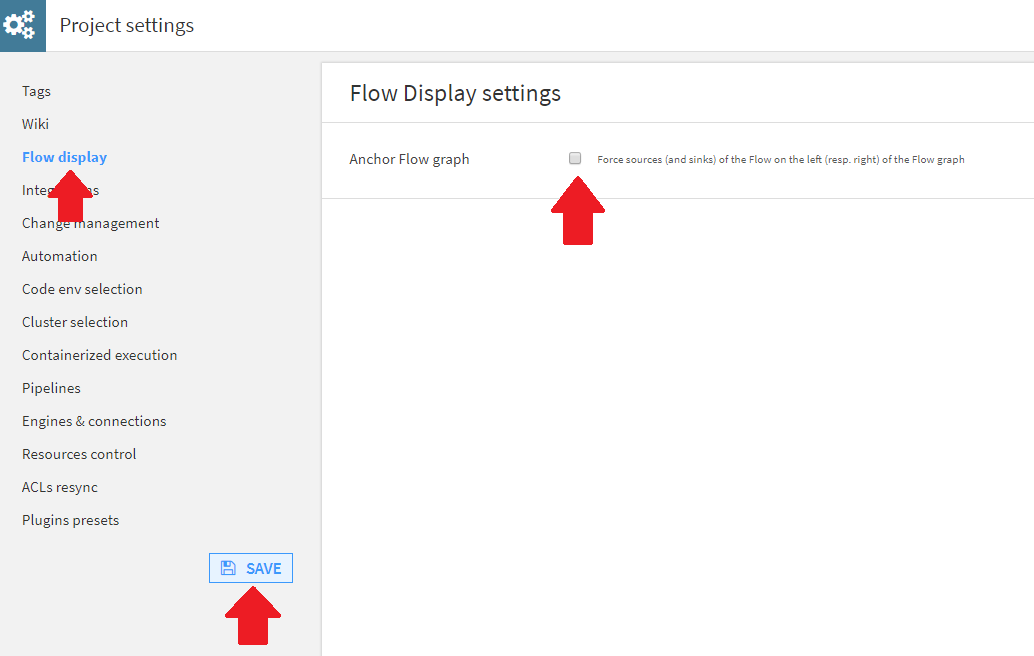Open Plugins presets section
Image resolution: width=1034 pixels, height=656 pixels.
71,520
